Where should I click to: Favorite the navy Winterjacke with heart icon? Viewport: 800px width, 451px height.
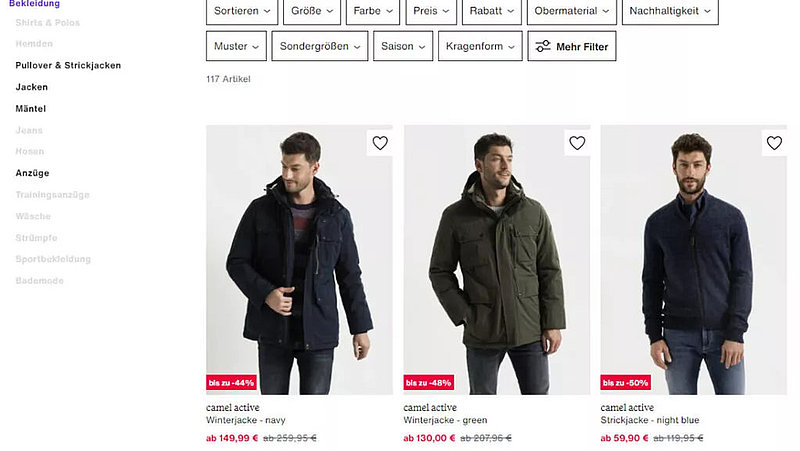(x=380, y=143)
